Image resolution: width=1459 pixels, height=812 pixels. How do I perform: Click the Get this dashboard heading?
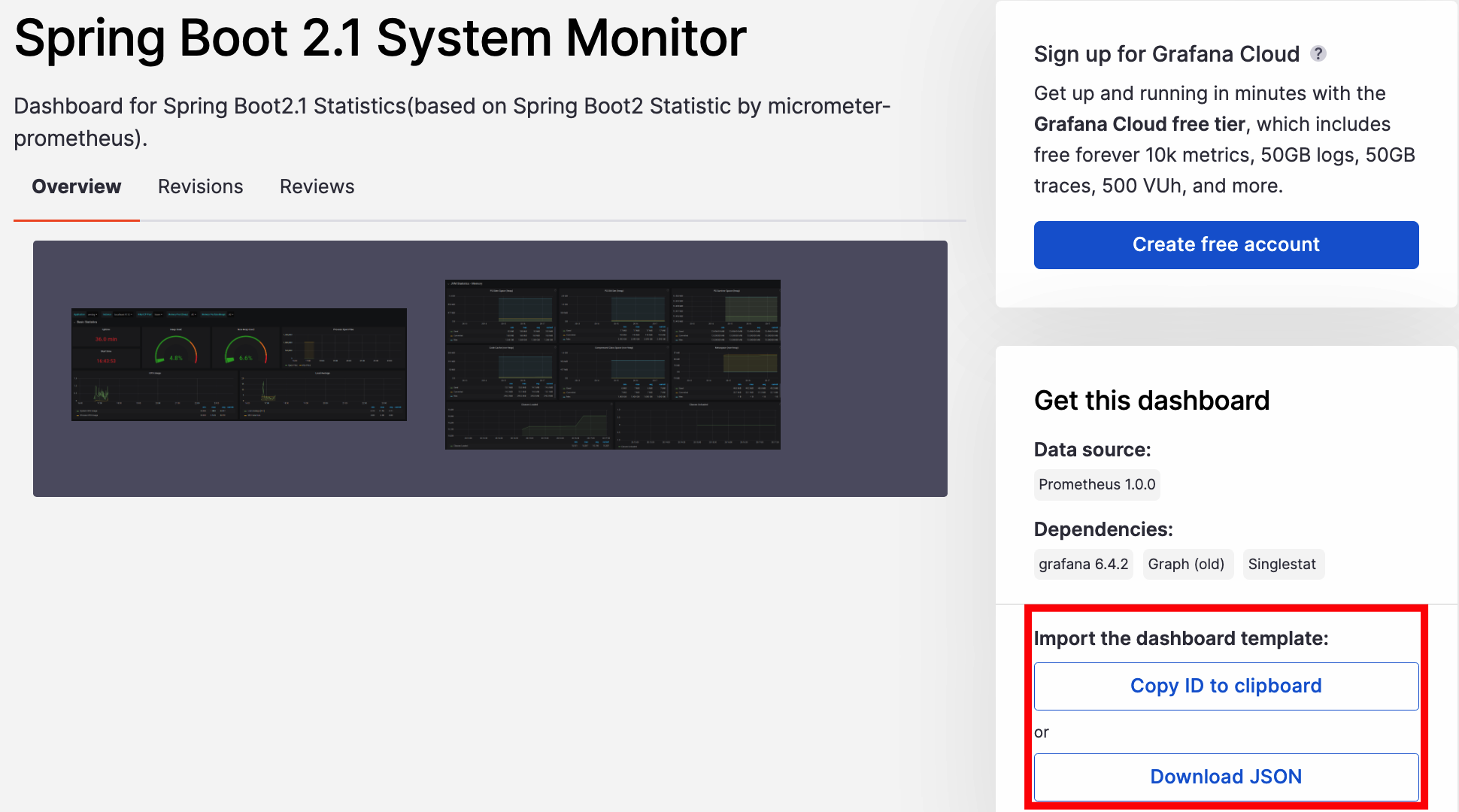pos(1151,401)
